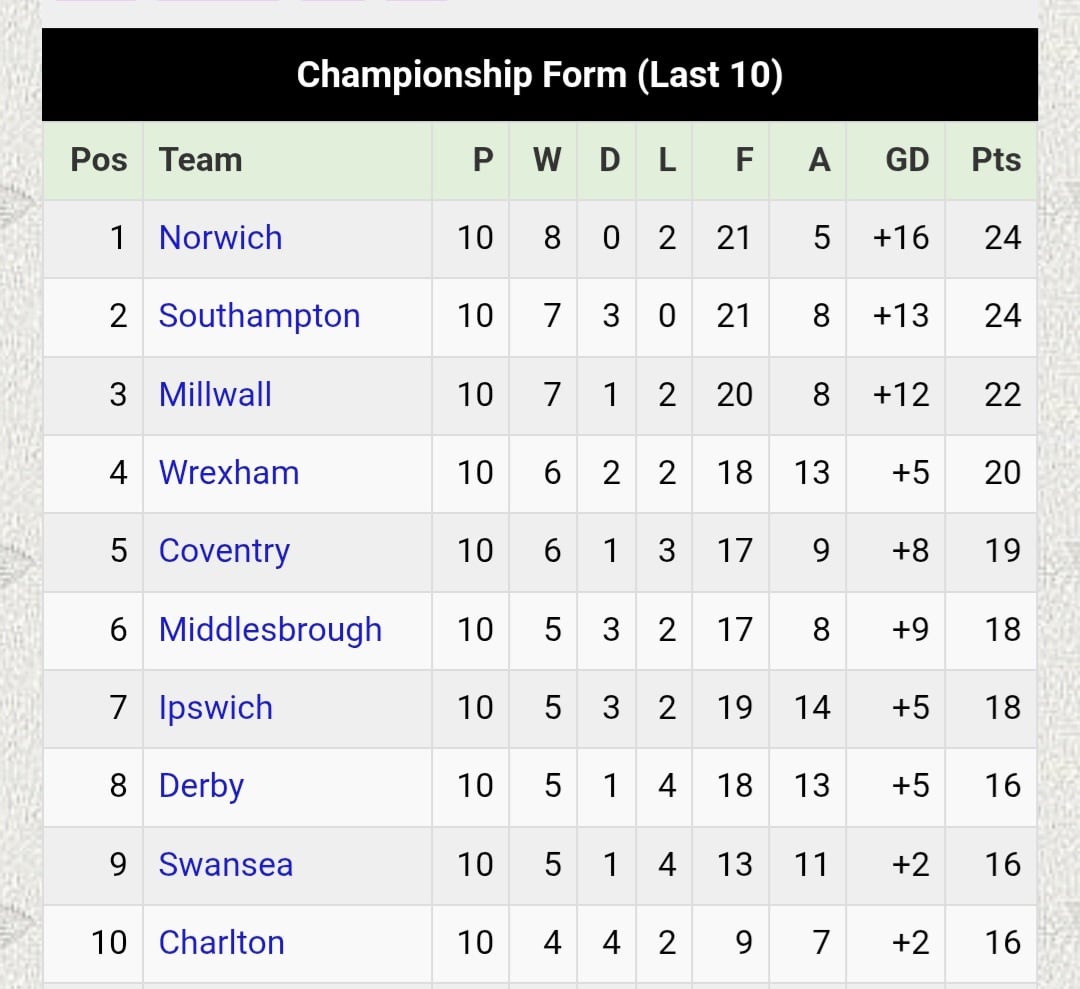Click the Championship Form (Last 10) title

[540, 75]
